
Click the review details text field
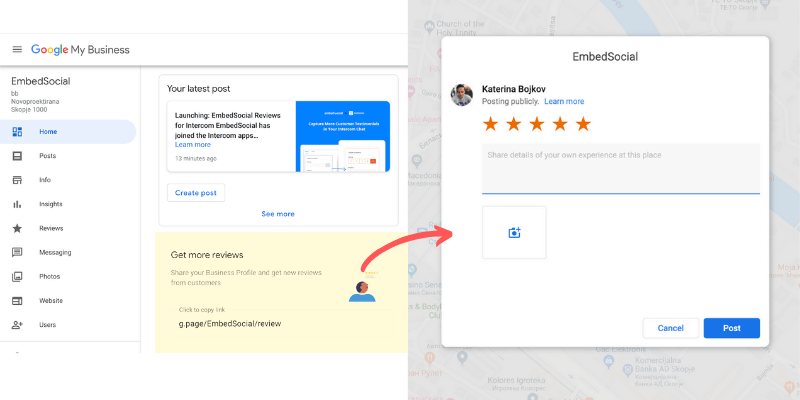(x=620, y=169)
